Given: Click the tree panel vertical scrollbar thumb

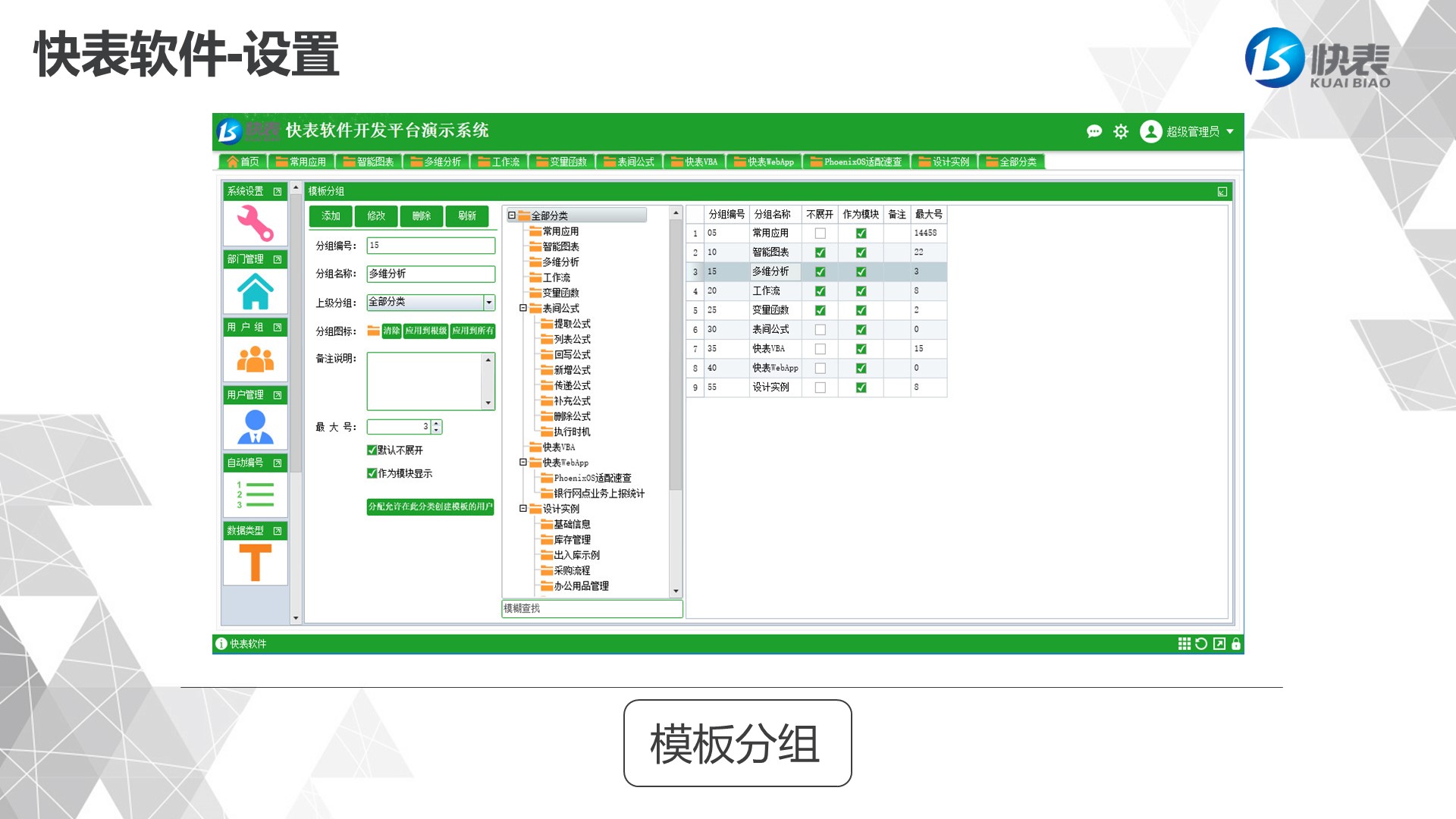Looking at the screenshot, I should click(676, 356).
